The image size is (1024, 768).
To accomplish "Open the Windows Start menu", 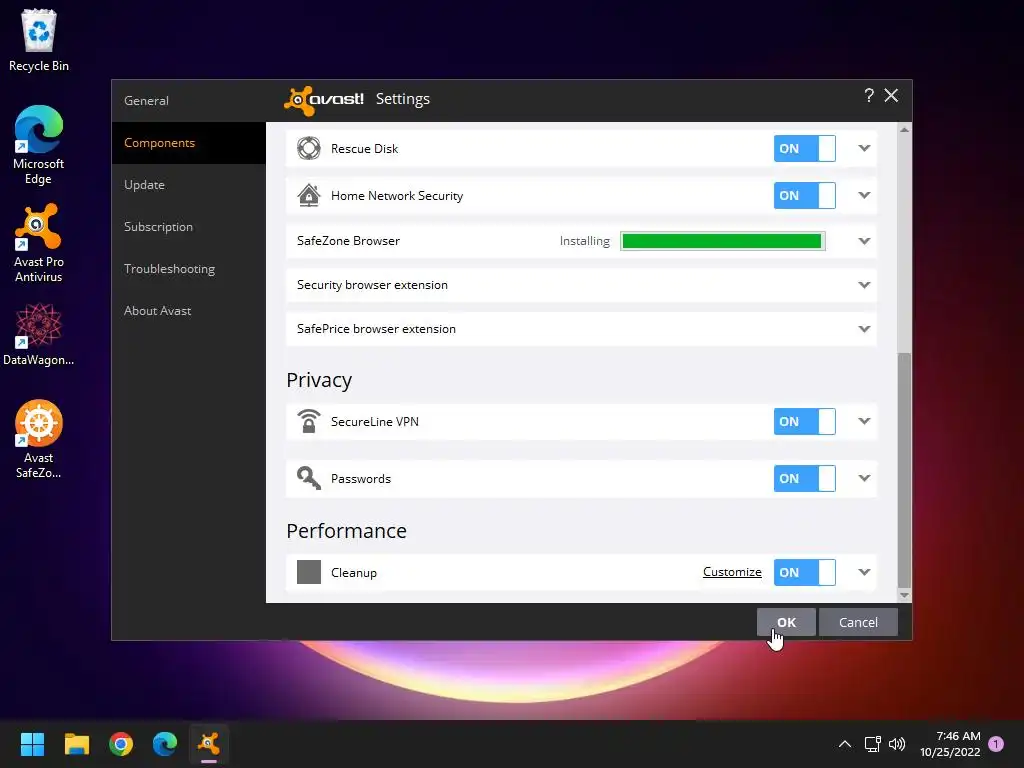I will click(32, 744).
